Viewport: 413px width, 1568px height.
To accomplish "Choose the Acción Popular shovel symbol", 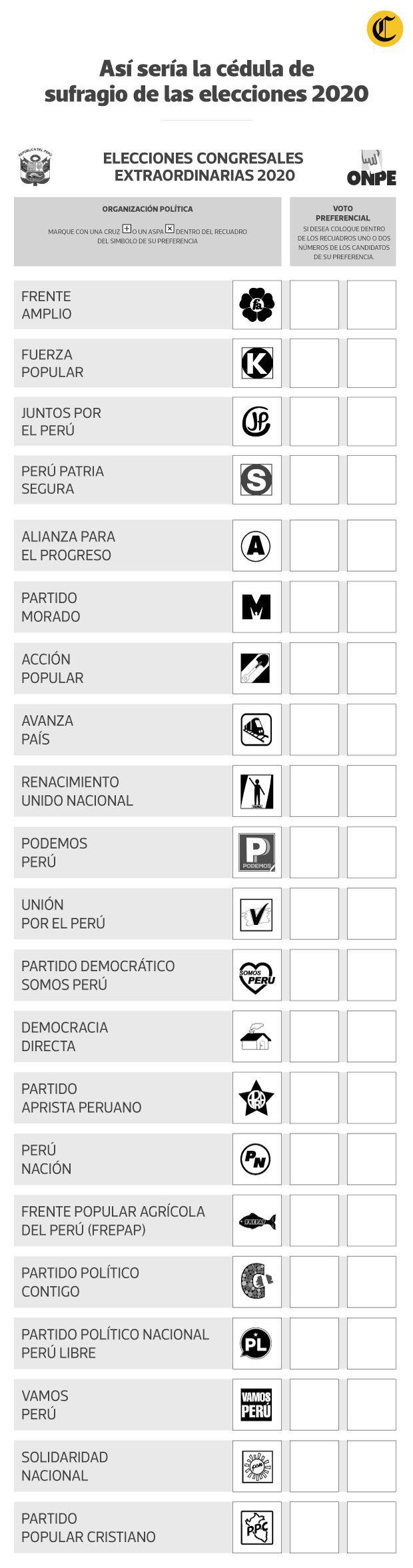I will 256,668.
